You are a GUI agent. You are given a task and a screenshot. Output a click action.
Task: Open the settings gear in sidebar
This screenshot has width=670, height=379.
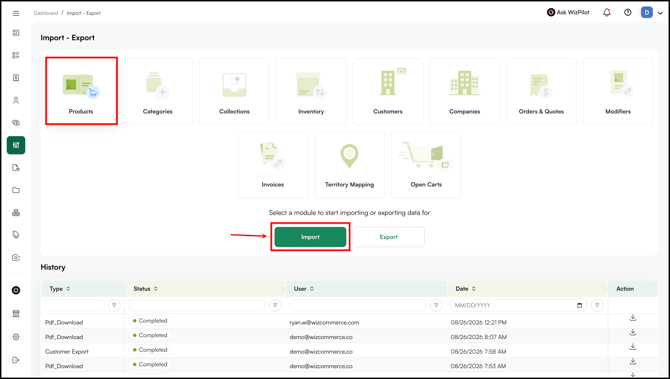coord(16,337)
